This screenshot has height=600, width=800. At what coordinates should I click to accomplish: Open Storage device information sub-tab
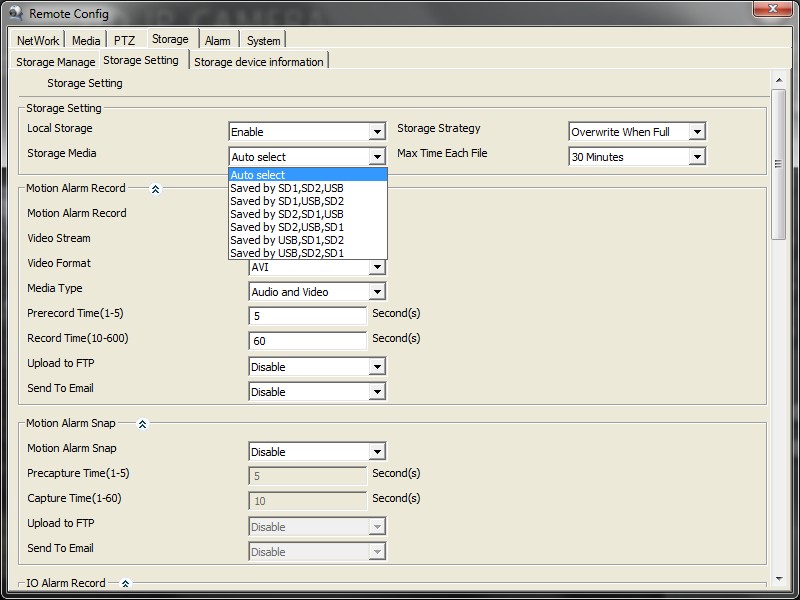(x=259, y=62)
